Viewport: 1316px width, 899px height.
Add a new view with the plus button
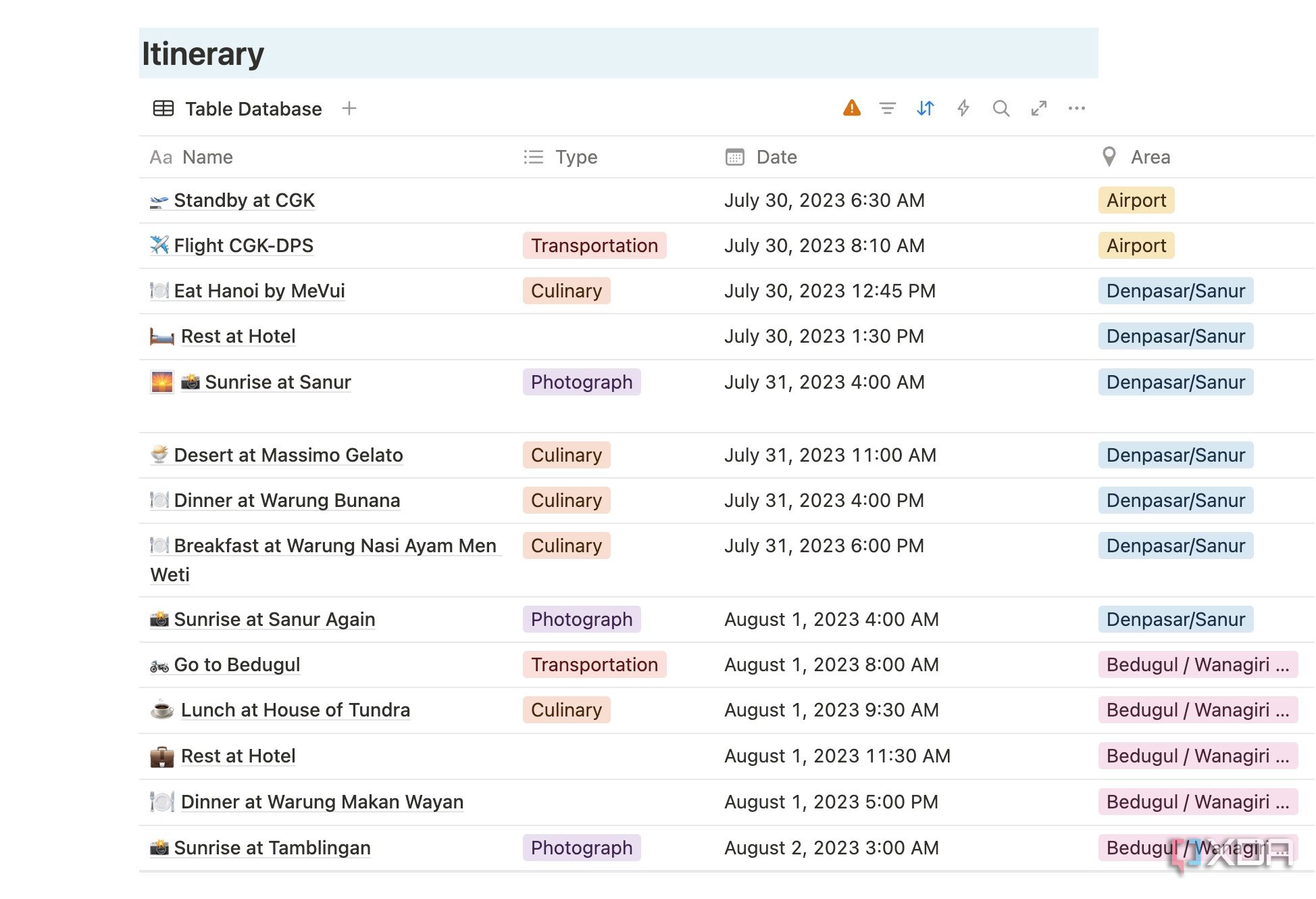click(x=349, y=108)
